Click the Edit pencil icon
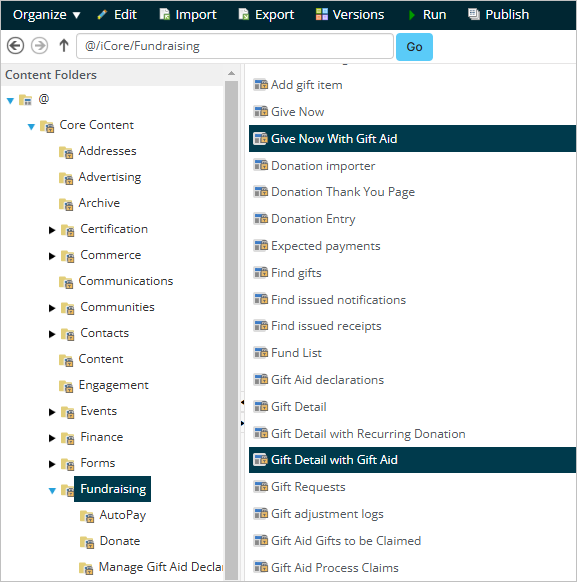577x582 pixels. [x=102, y=15]
